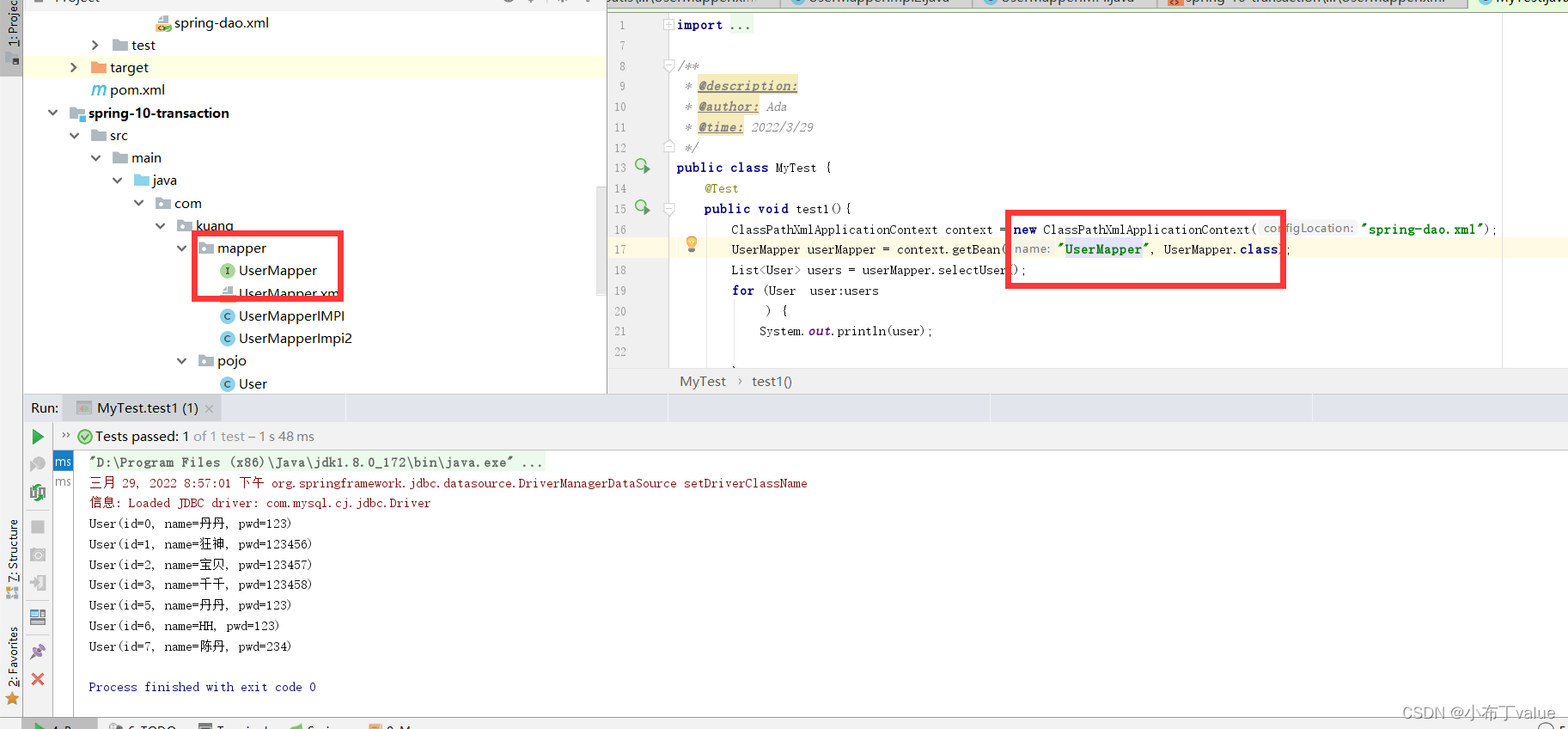Click the @description: Javadoc tag

coord(747,85)
